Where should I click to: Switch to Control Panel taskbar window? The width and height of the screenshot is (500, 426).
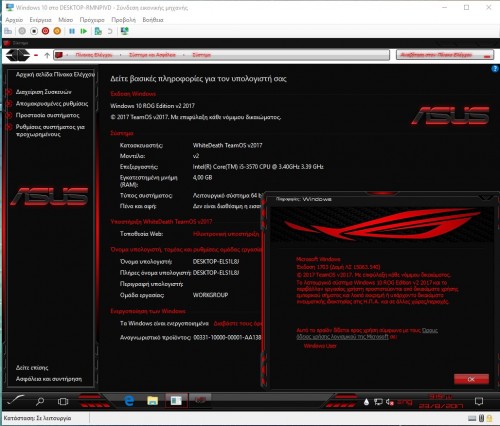[176, 400]
